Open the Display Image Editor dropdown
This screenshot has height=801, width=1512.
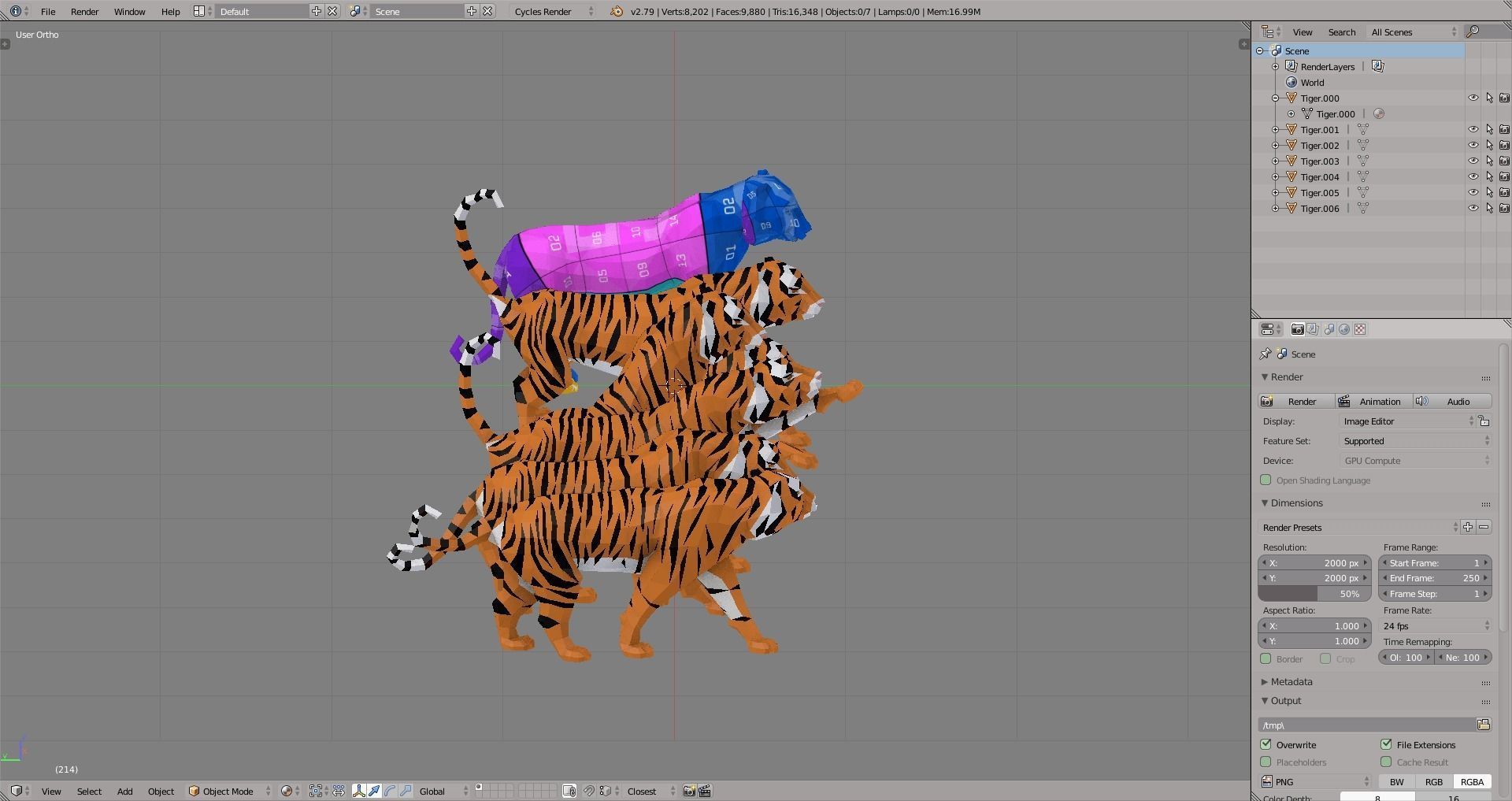point(1407,421)
